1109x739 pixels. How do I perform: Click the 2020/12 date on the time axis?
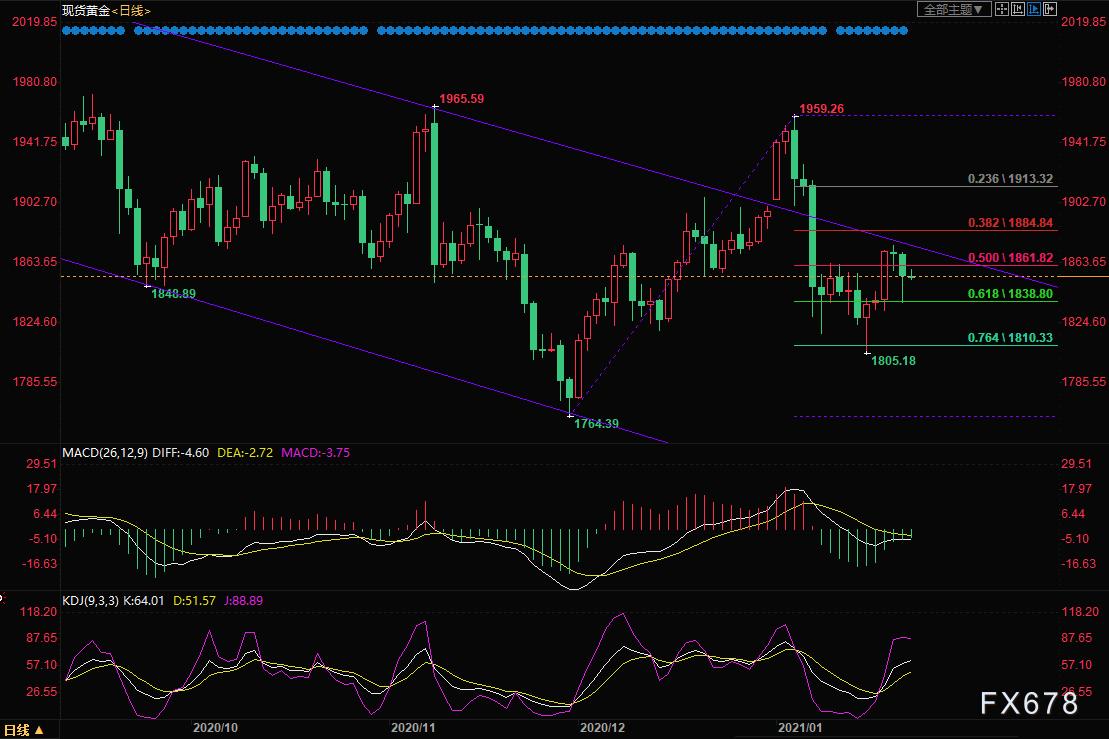click(x=602, y=728)
